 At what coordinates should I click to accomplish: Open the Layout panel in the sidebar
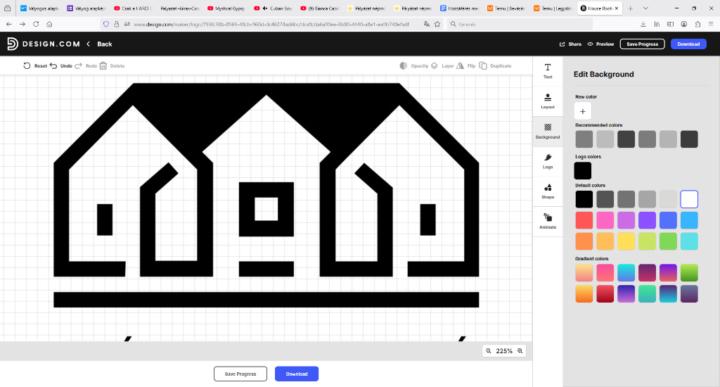(547, 101)
